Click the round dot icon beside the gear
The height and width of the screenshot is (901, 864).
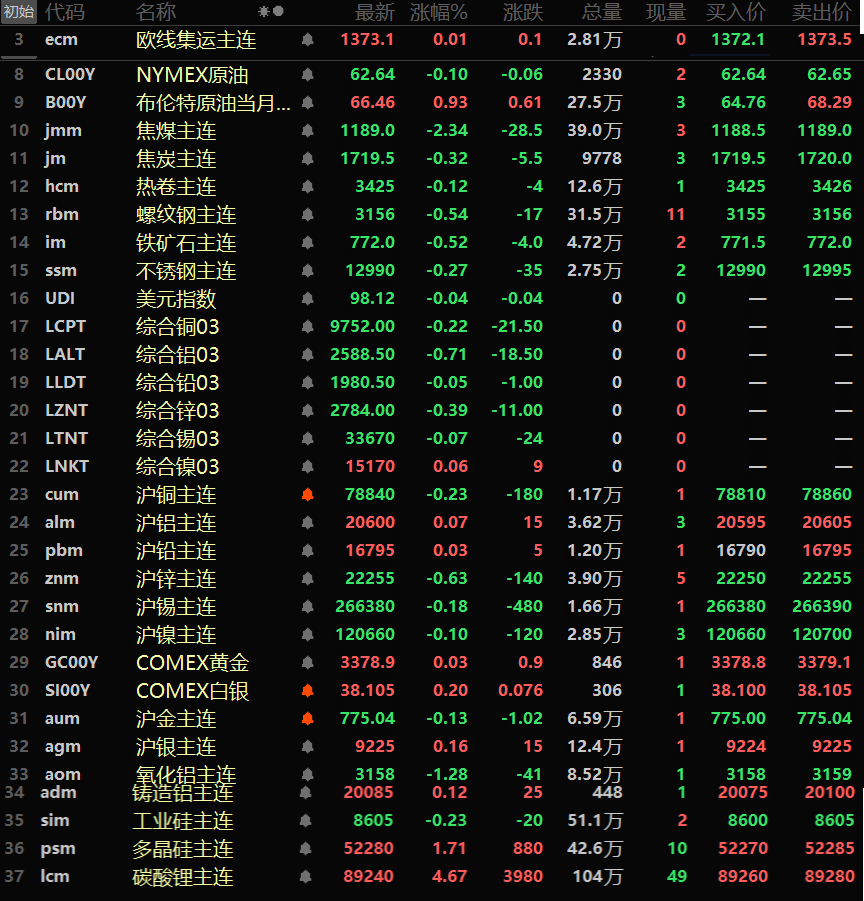point(278,12)
